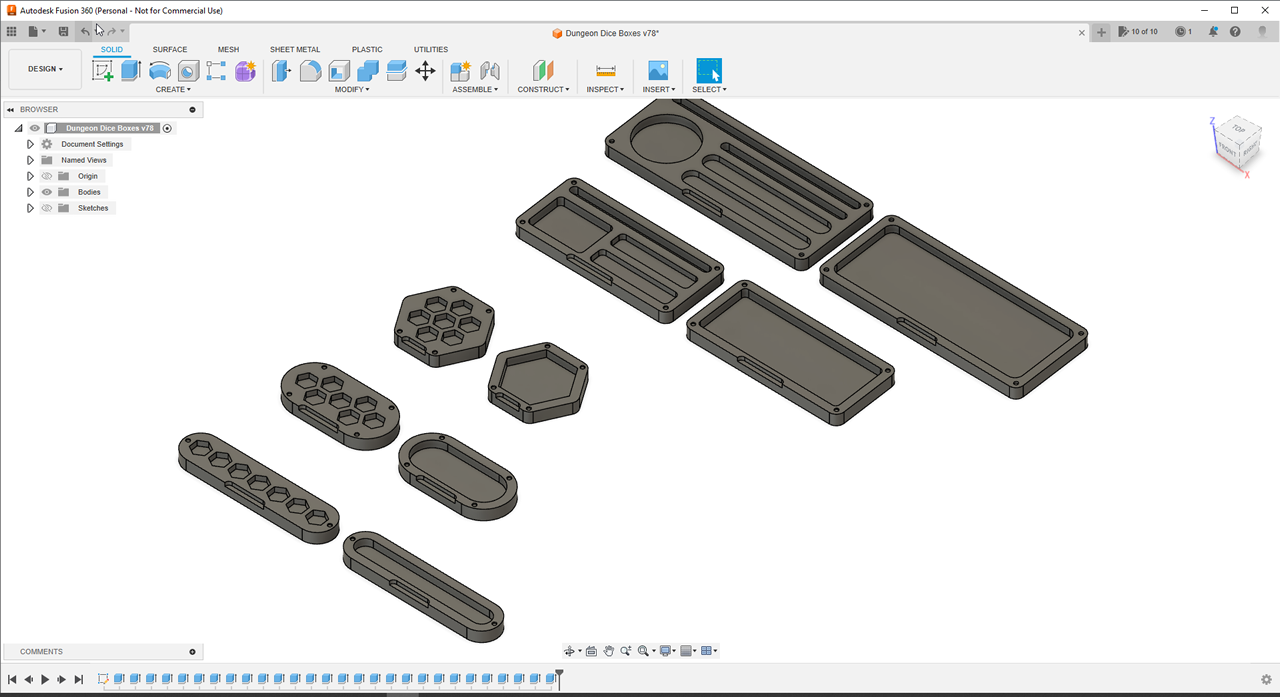Open the Design workspace dropdown
1280x697 pixels.
click(x=45, y=69)
